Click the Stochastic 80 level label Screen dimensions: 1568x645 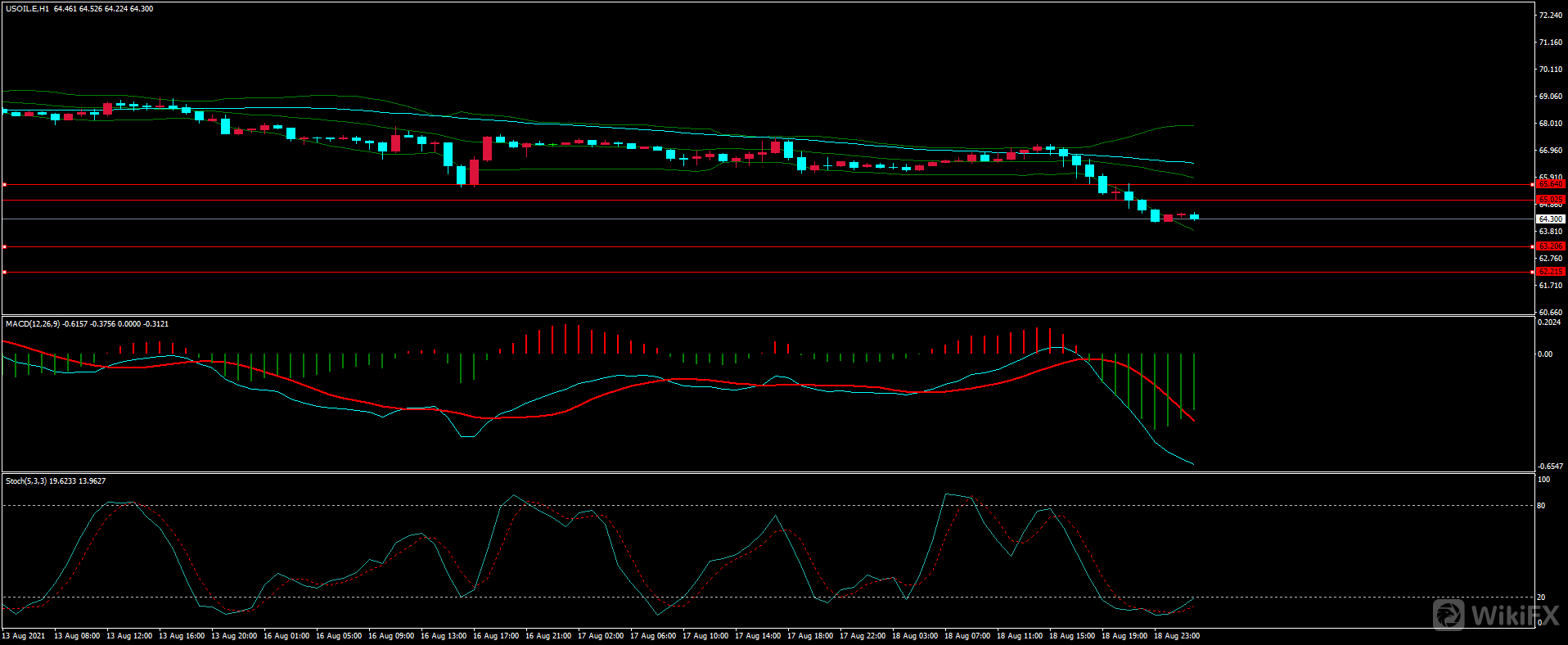(1541, 506)
